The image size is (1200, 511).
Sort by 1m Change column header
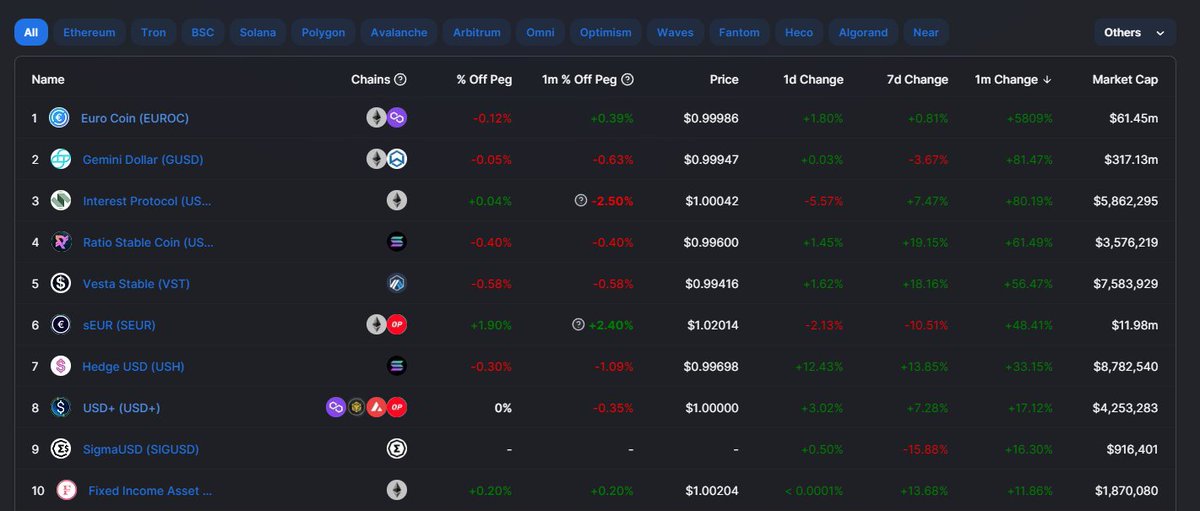coord(1013,79)
